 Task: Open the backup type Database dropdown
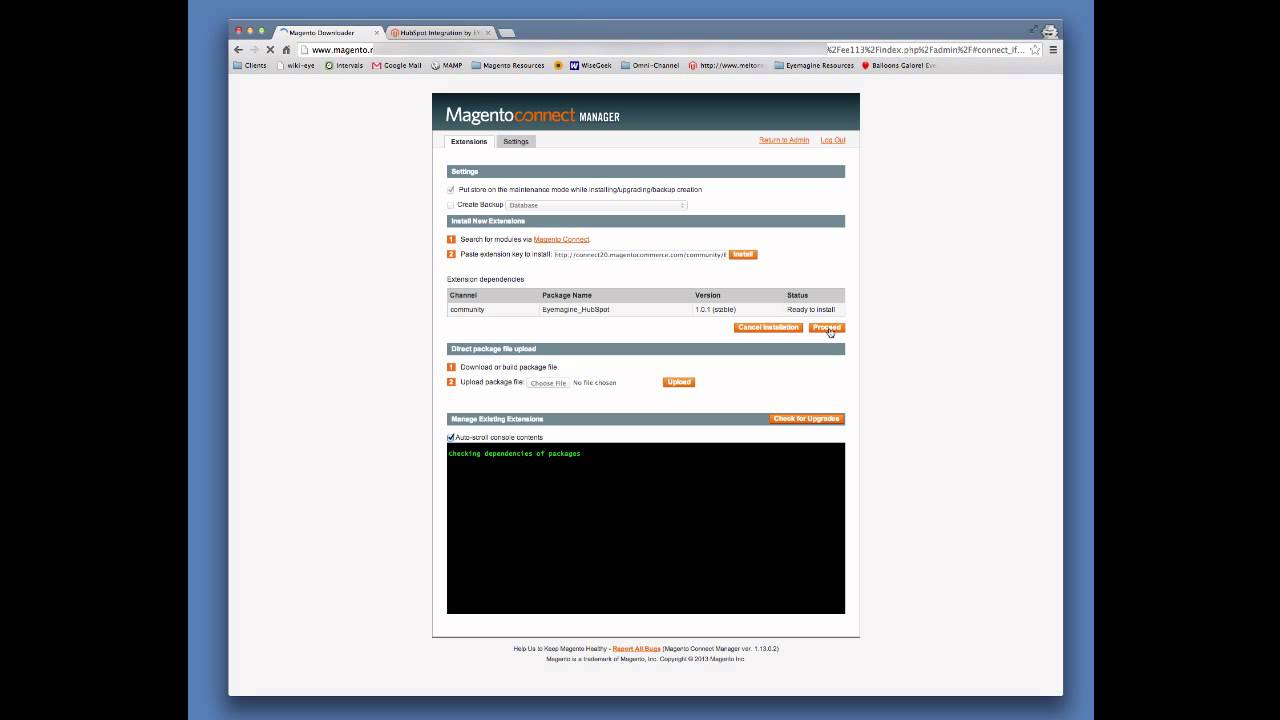tap(596, 205)
